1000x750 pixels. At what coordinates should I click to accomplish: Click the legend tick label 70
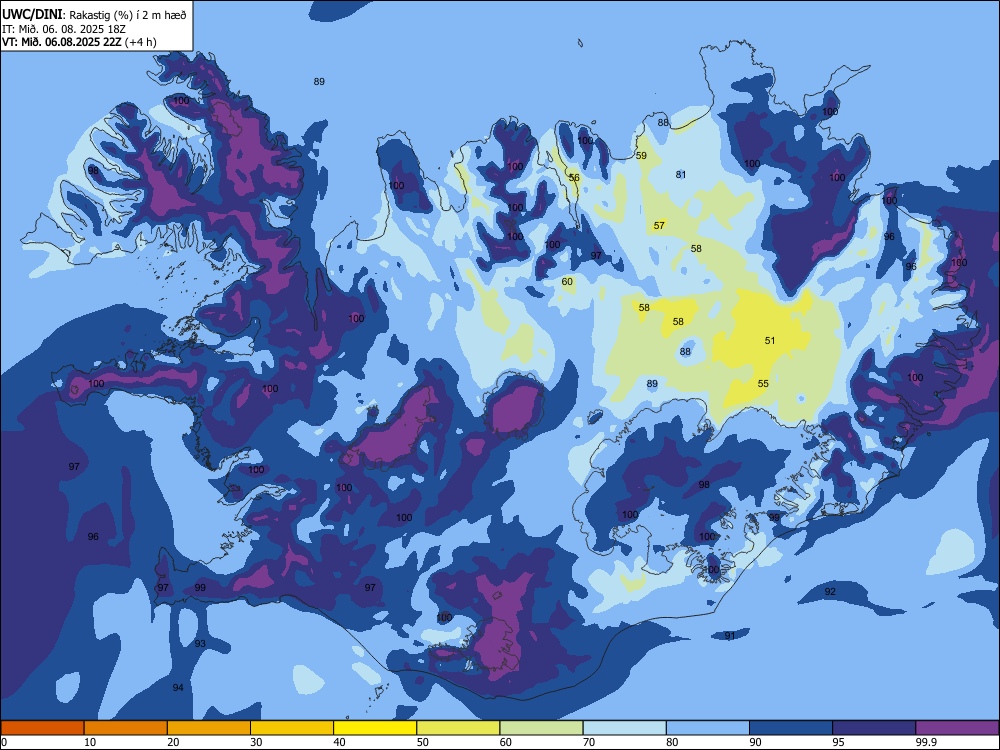point(589,742)
